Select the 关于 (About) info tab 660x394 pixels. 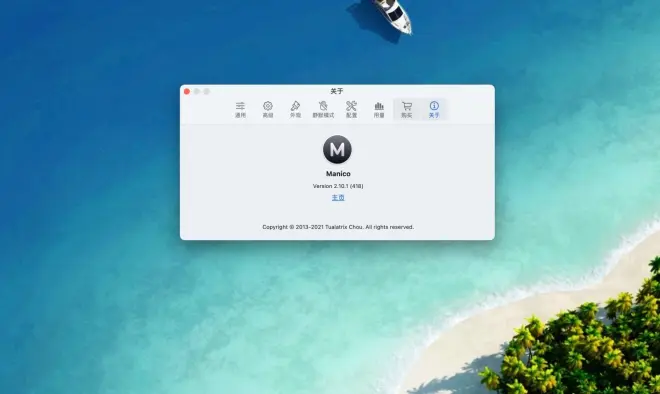(x=434, y=109)
